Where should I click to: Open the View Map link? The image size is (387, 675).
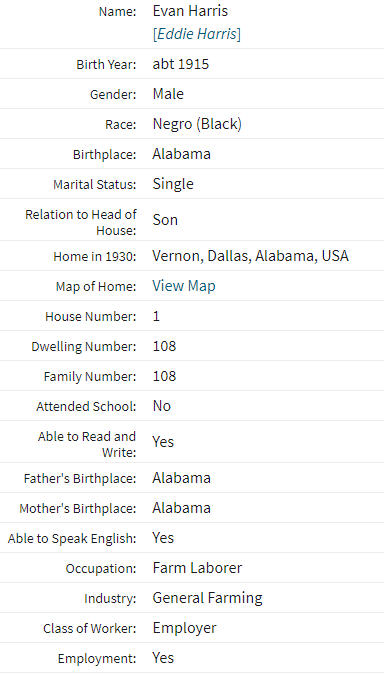coord(184,286)
